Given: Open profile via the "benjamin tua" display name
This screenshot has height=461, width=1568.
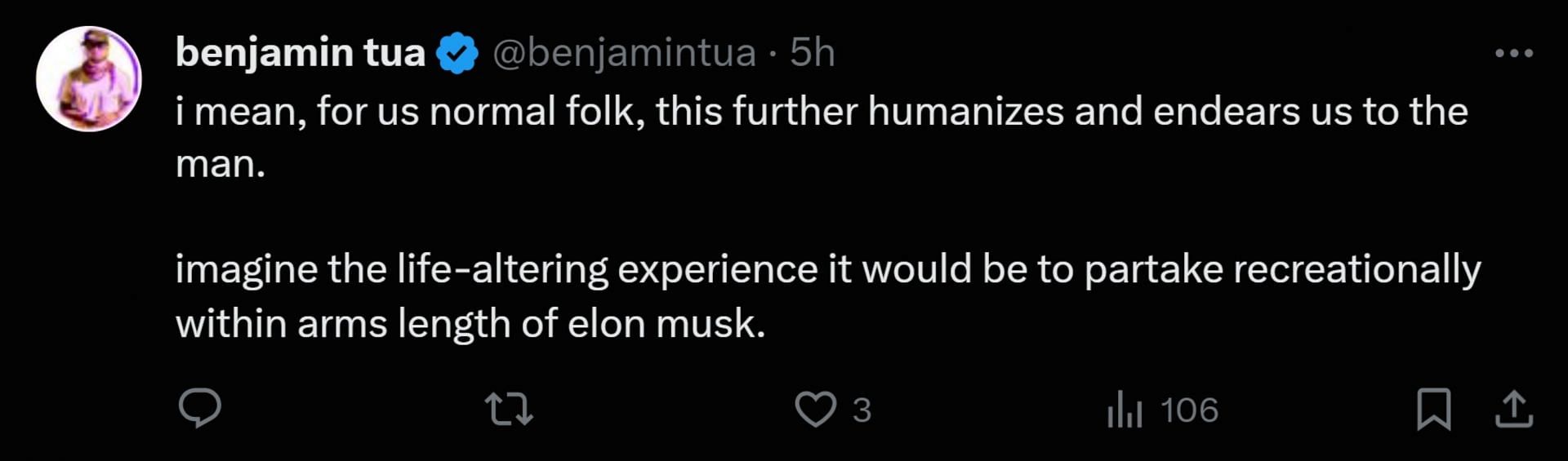Looking at the screenshot, I should (300, 53).
